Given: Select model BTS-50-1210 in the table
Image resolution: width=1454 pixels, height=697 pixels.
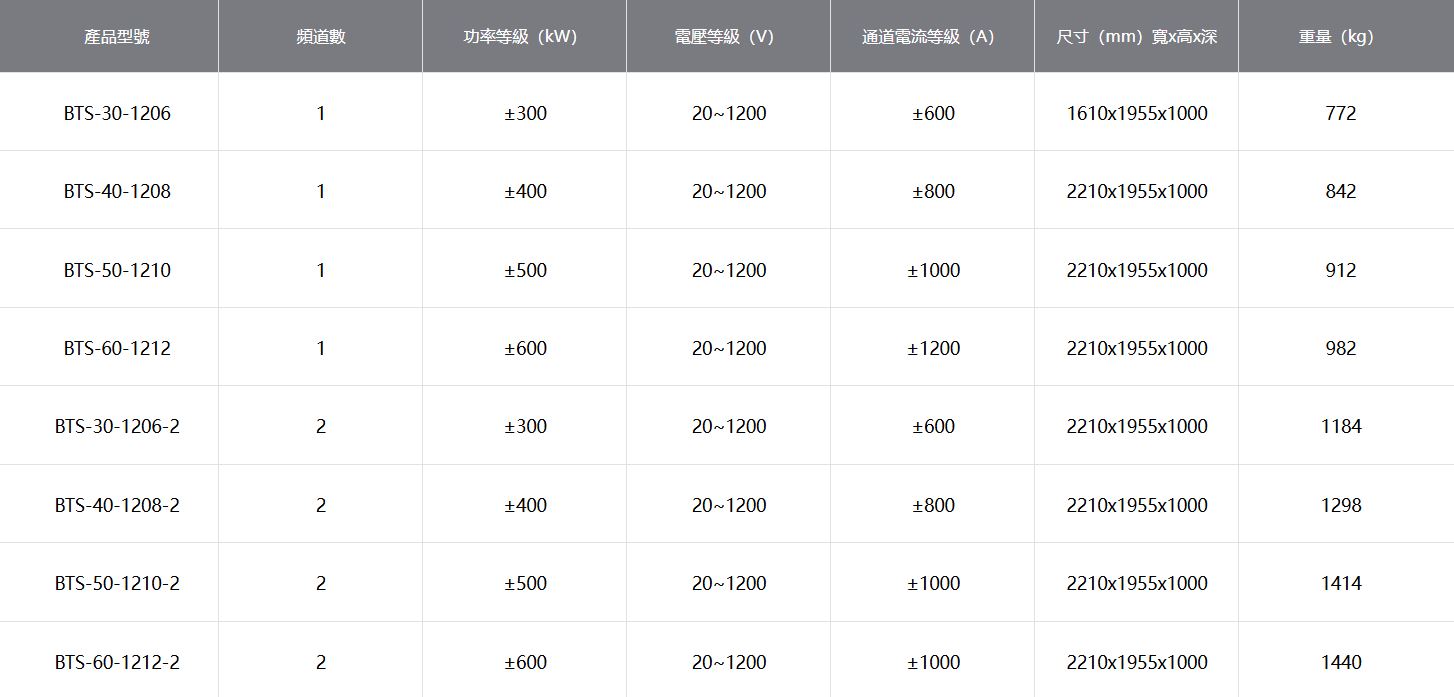Looking at the screenshot, I should [117, 270].
